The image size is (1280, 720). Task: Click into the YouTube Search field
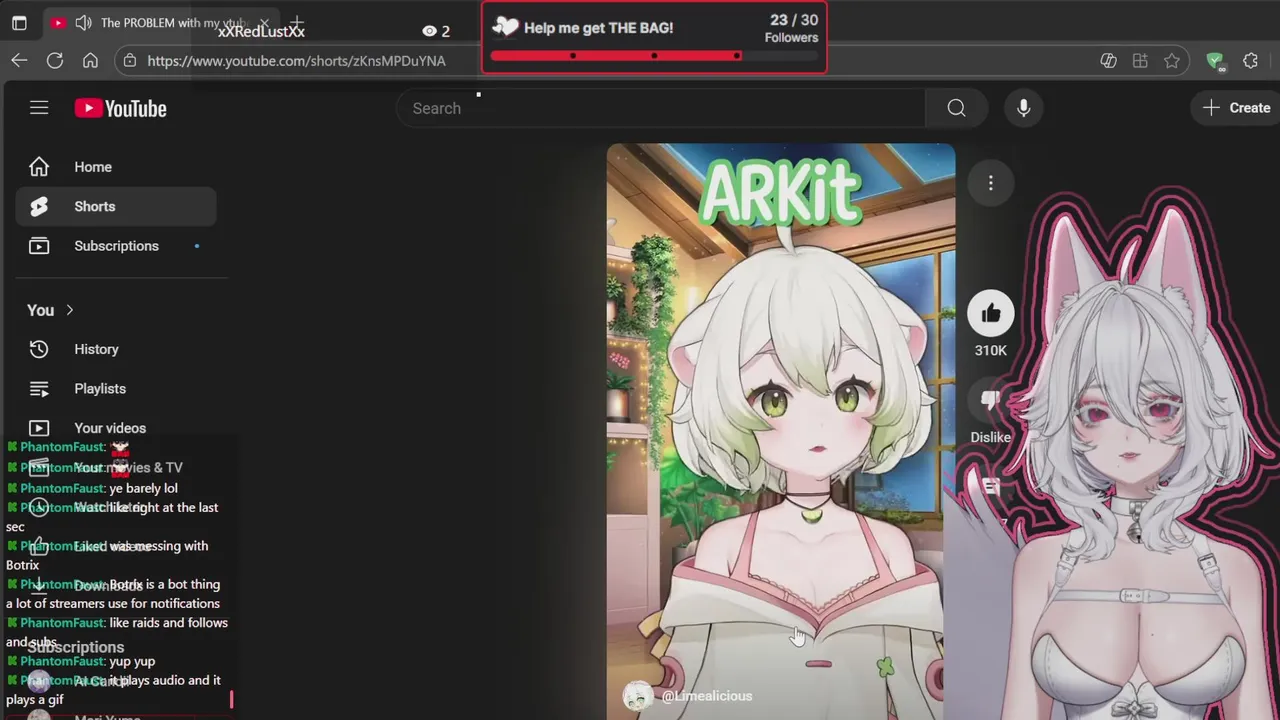[x=660, y=108]
